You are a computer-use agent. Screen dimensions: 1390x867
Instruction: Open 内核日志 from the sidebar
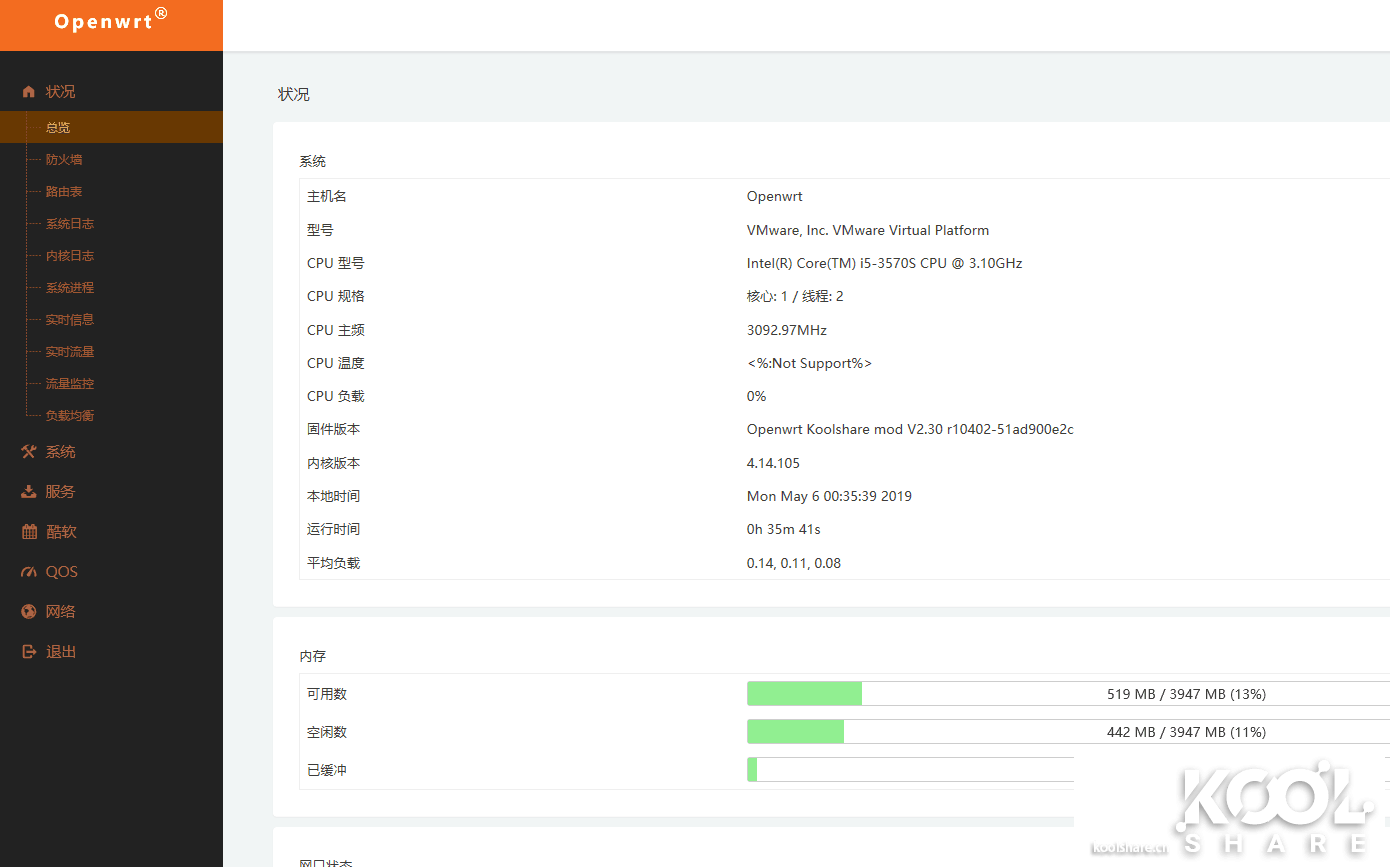[70, 256]
